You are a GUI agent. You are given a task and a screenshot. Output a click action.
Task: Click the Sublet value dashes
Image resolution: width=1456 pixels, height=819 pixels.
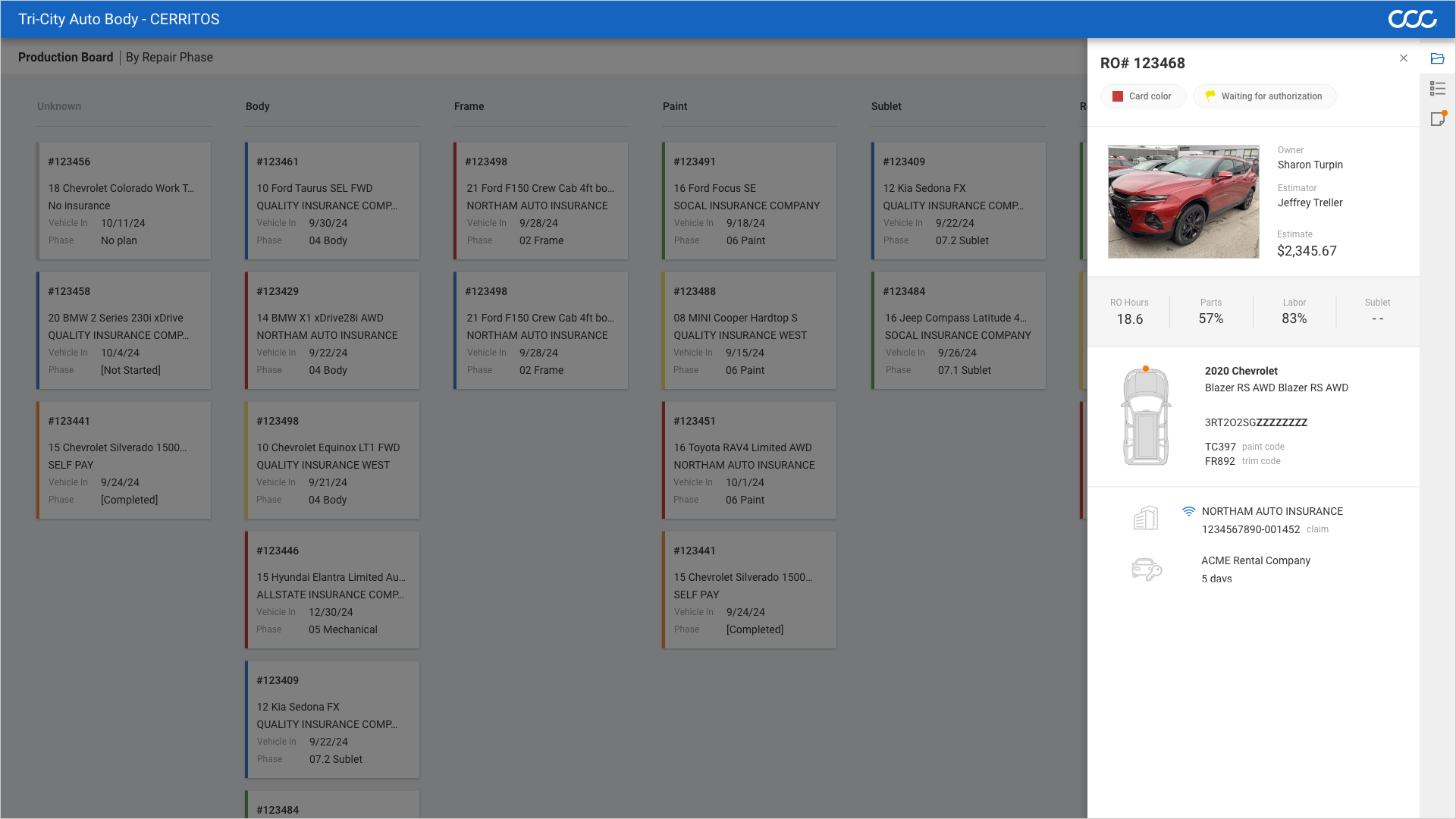click(x=1378, y=318)
